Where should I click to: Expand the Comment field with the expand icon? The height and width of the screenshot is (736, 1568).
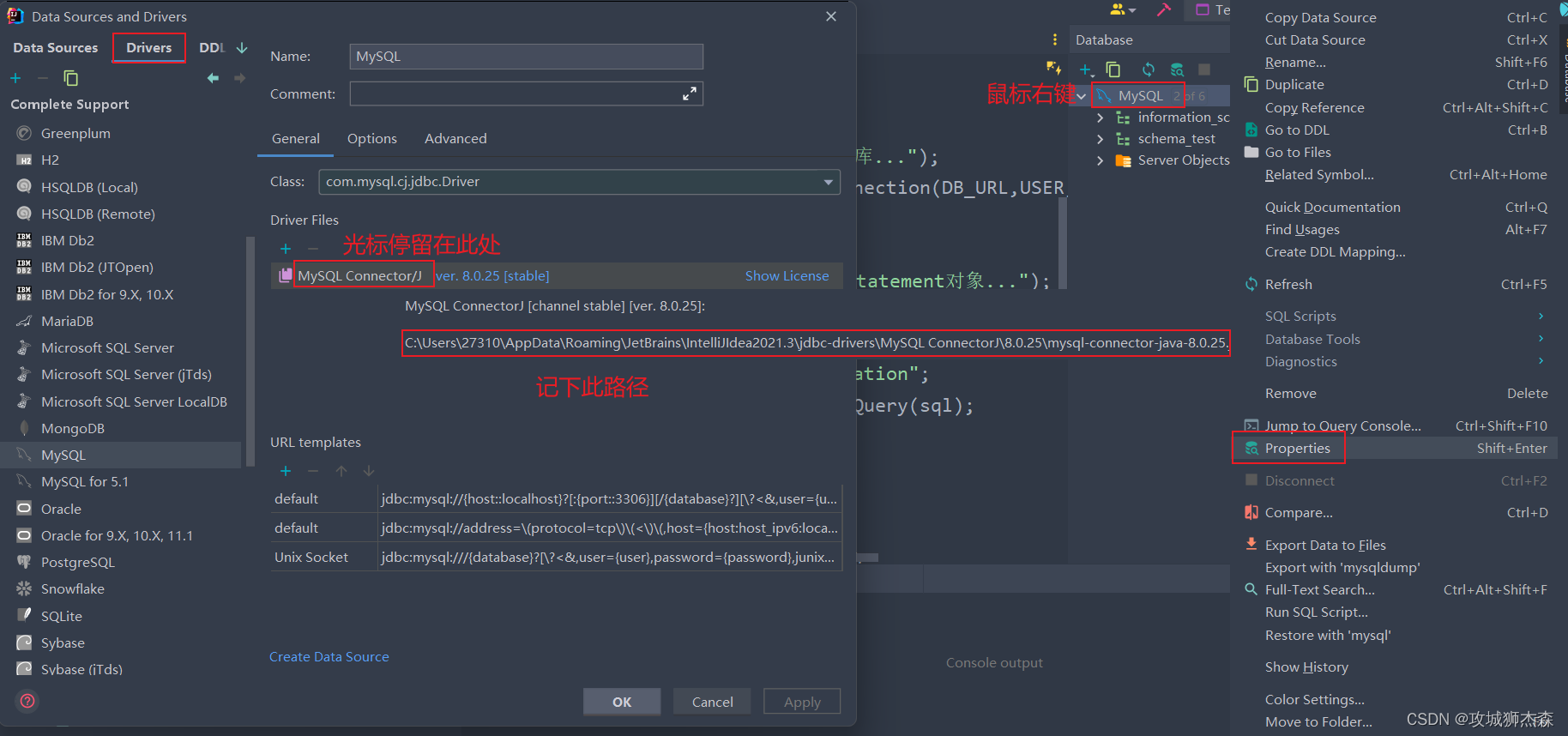pyautogui.click(x=690, y=94)
